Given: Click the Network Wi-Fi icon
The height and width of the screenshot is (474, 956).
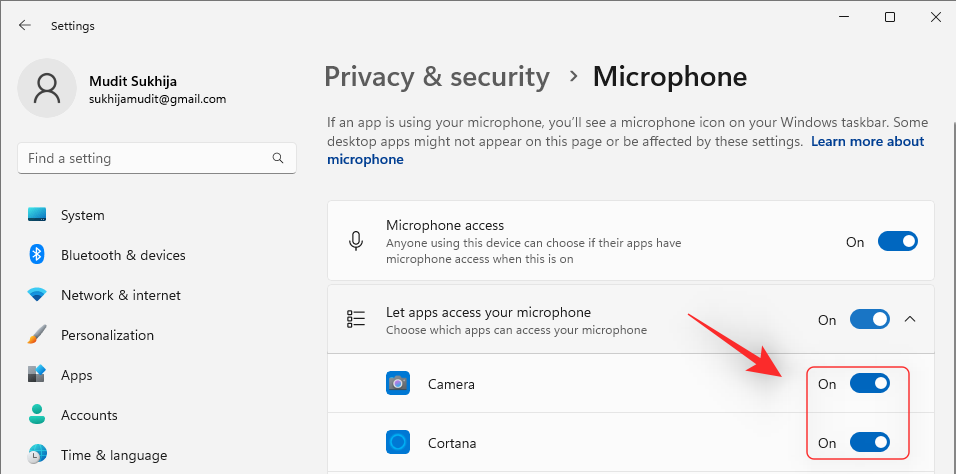Looking at the screenshot, I should pos(37,295).
